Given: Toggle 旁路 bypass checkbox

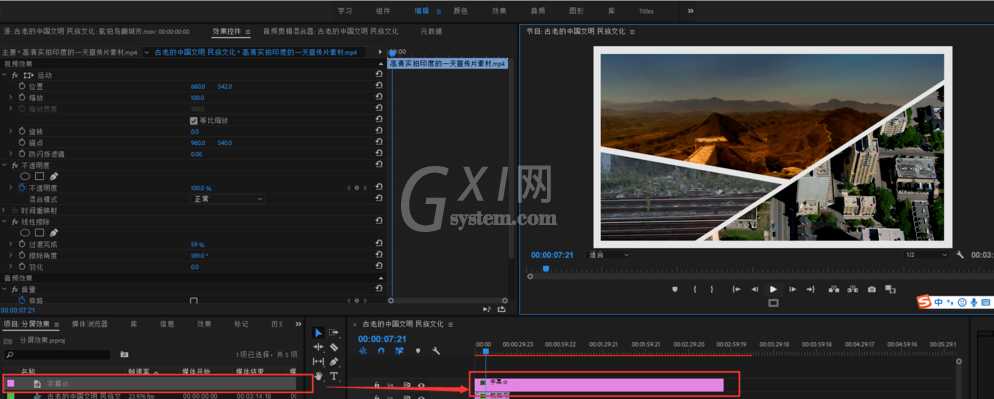Looking at the screenshot, I should coord(194,301).
